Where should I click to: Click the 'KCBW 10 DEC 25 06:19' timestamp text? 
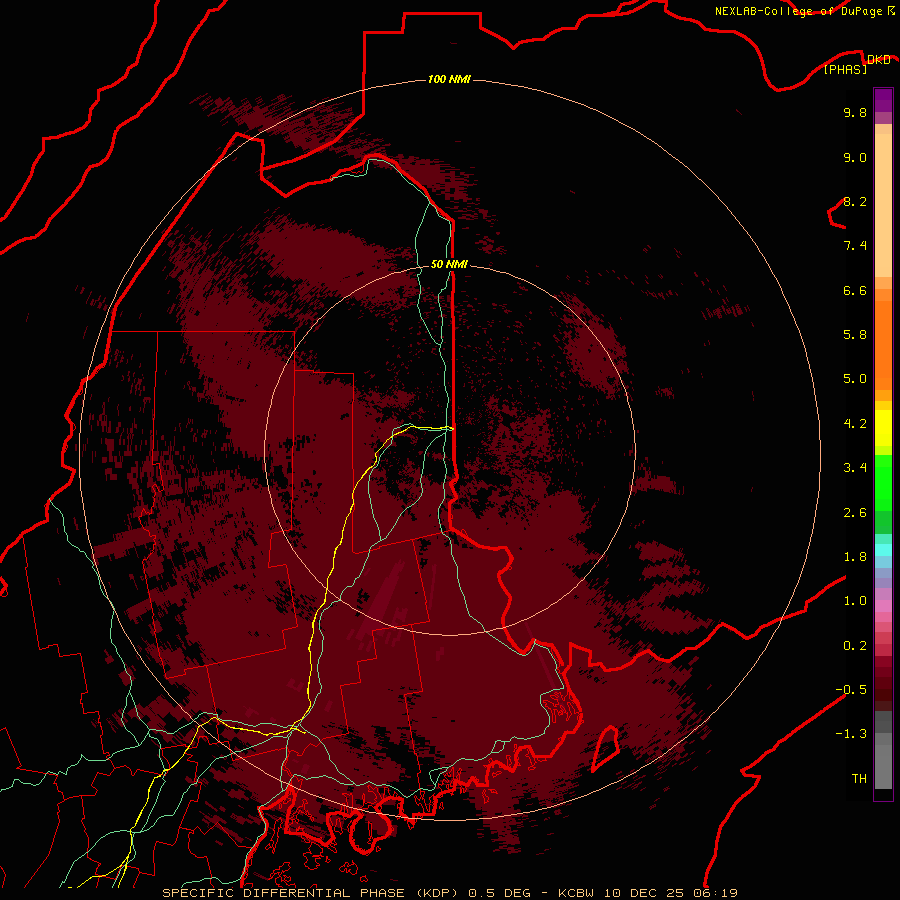click(x=648, y=893)
